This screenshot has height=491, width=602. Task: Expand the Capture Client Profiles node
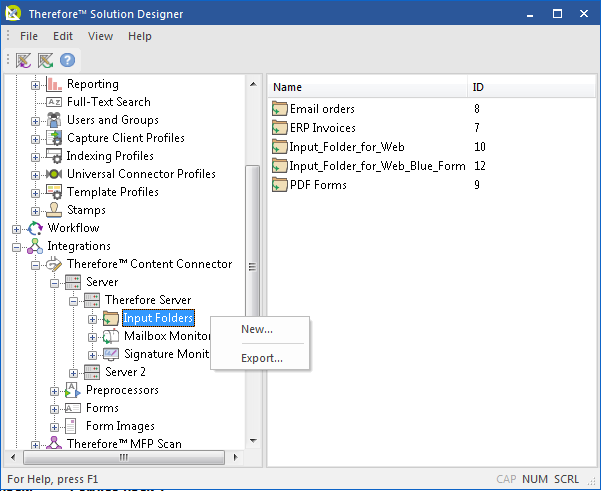[35, 139]
